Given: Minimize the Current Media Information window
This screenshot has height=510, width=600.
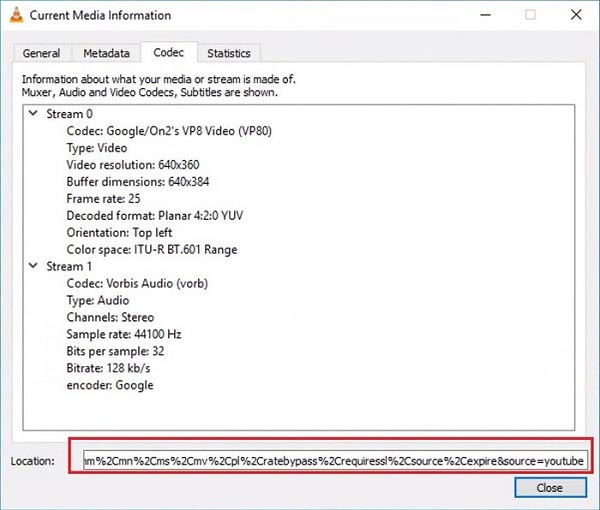Looking at the screenshot, I should click(485, 15).
